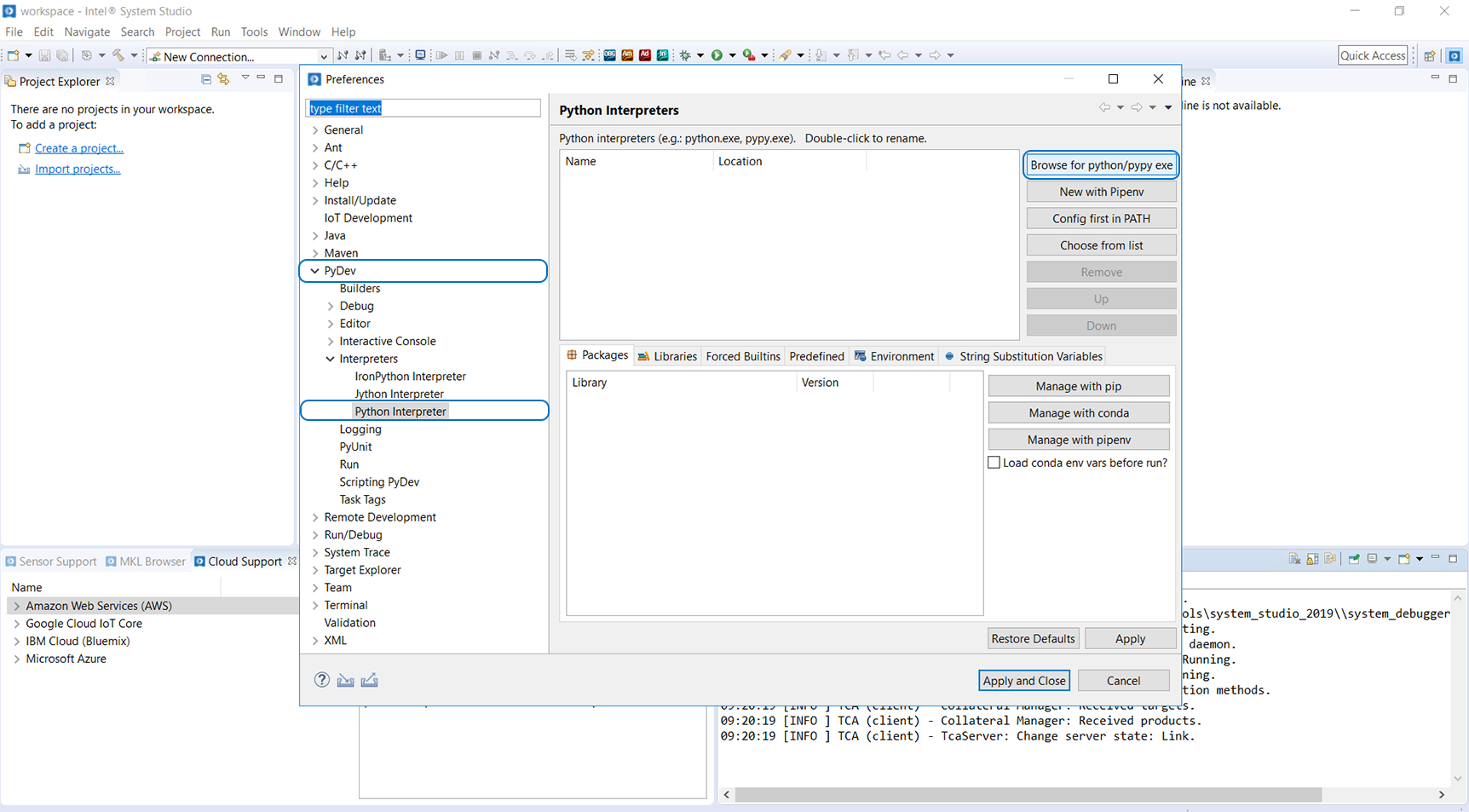The width and height of the screenshot is (1469, 812).
Task: Open String Substitution Variables tab
Action: 1023,356
